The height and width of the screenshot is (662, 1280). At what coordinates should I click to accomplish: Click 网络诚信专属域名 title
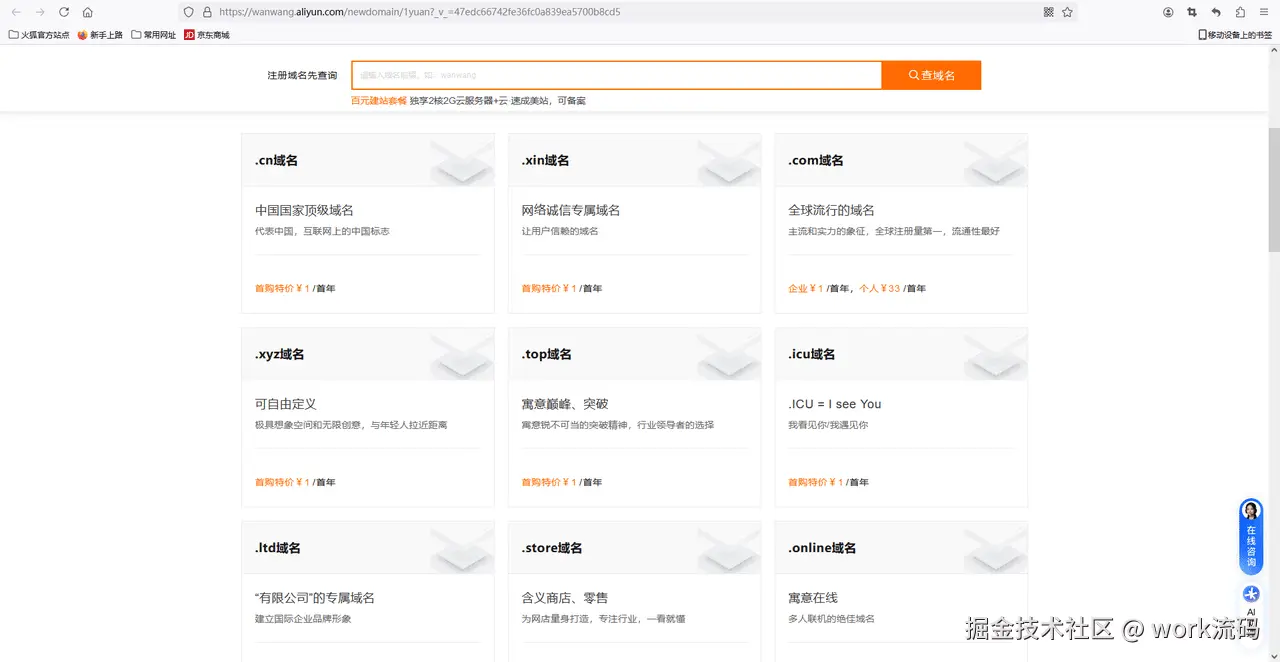(570, 210)
